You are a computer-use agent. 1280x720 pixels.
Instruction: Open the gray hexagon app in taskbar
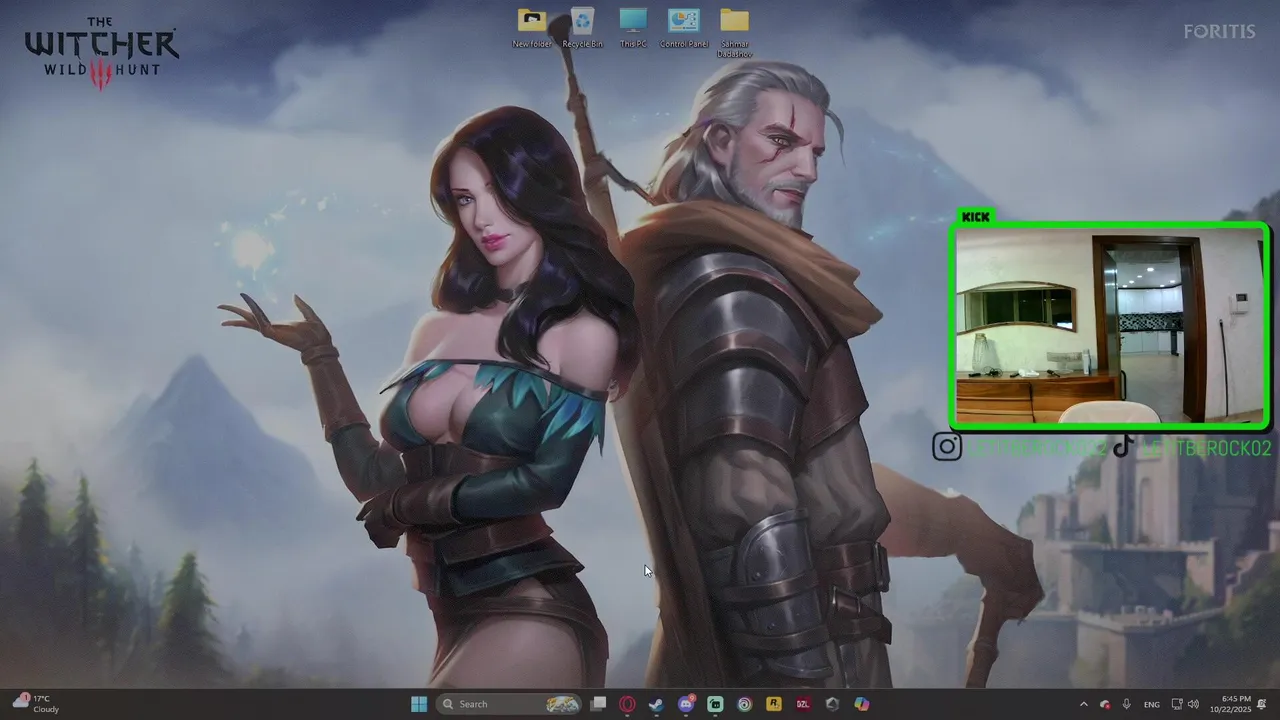coord(832,704)
